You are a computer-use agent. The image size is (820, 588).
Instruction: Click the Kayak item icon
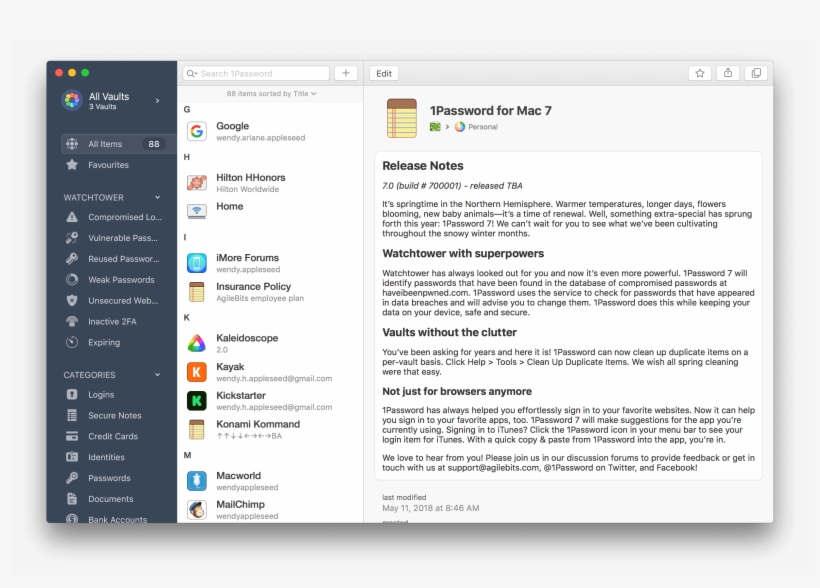(x=197, y=372)
